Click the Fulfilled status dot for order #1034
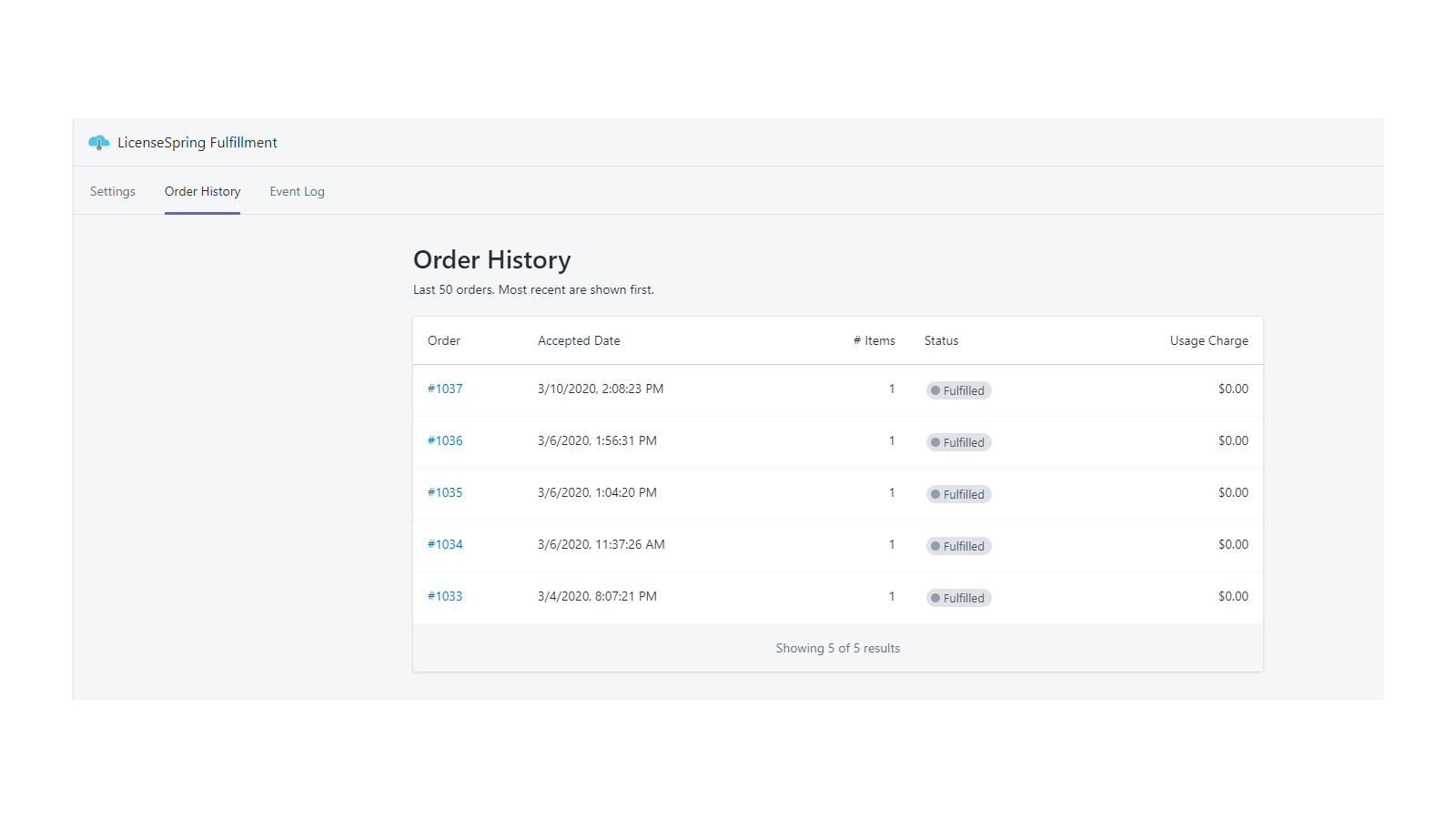Viewport: 1456px width, 819px height. click(x=935, y=545)
